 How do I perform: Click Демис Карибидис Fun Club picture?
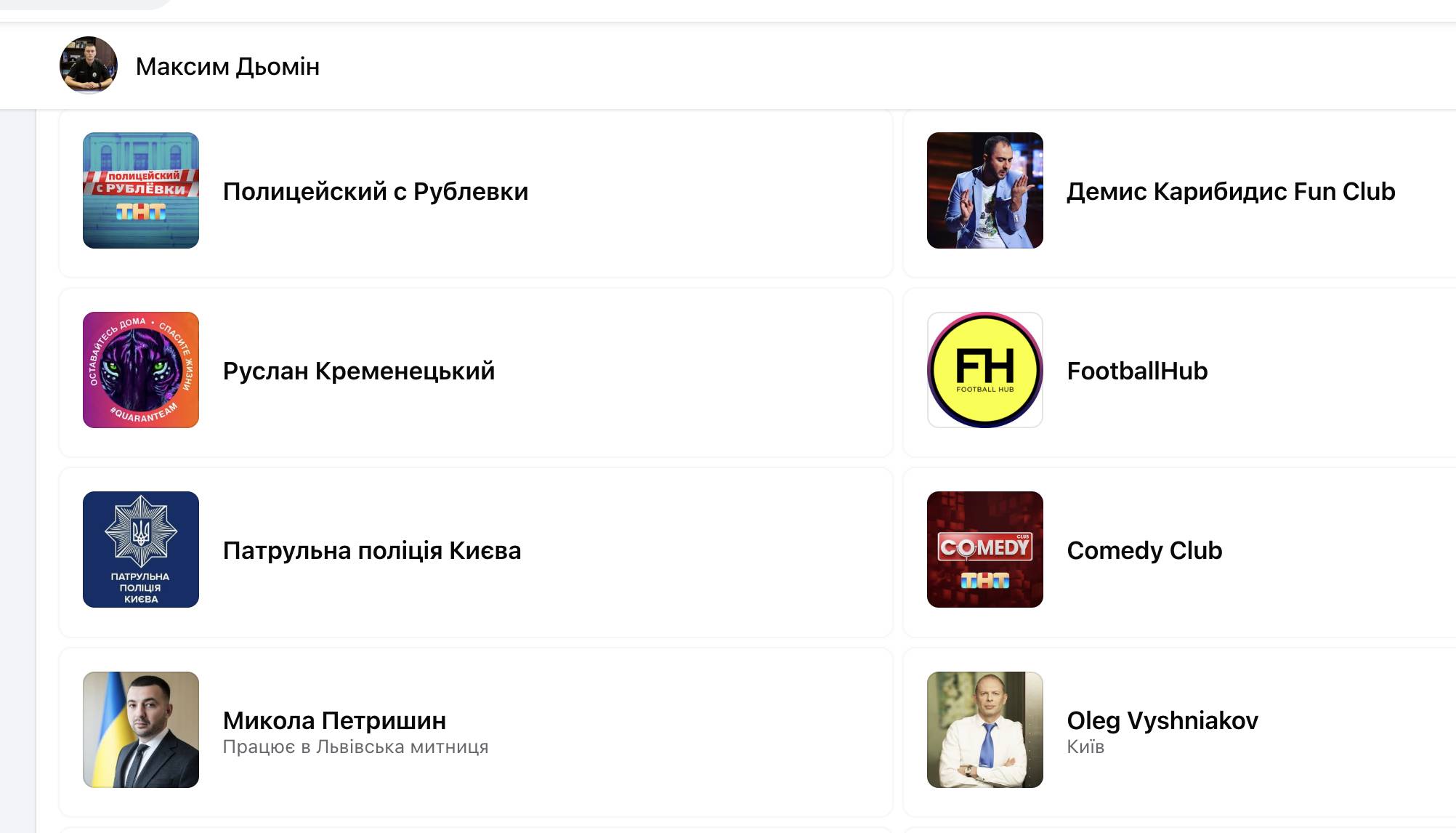pos(984,190)
